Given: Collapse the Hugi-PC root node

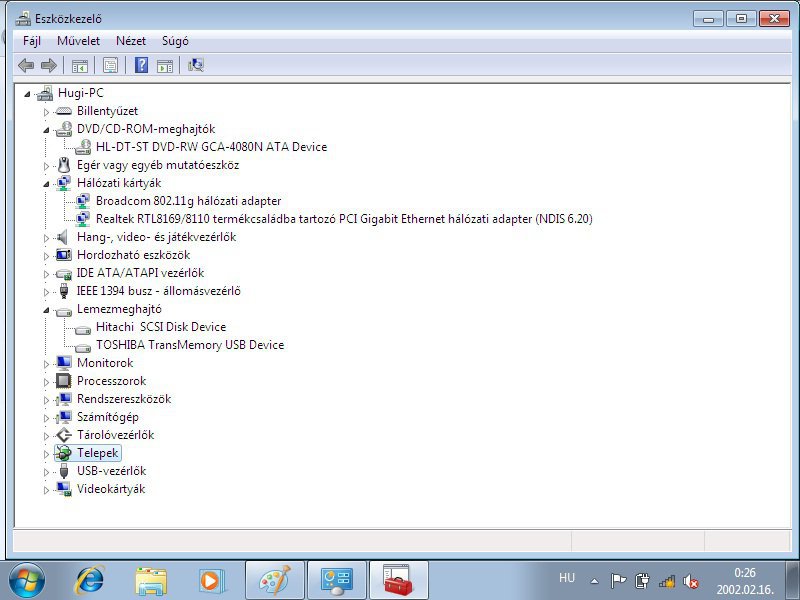Looking at the screenshot, I should 27,94.
